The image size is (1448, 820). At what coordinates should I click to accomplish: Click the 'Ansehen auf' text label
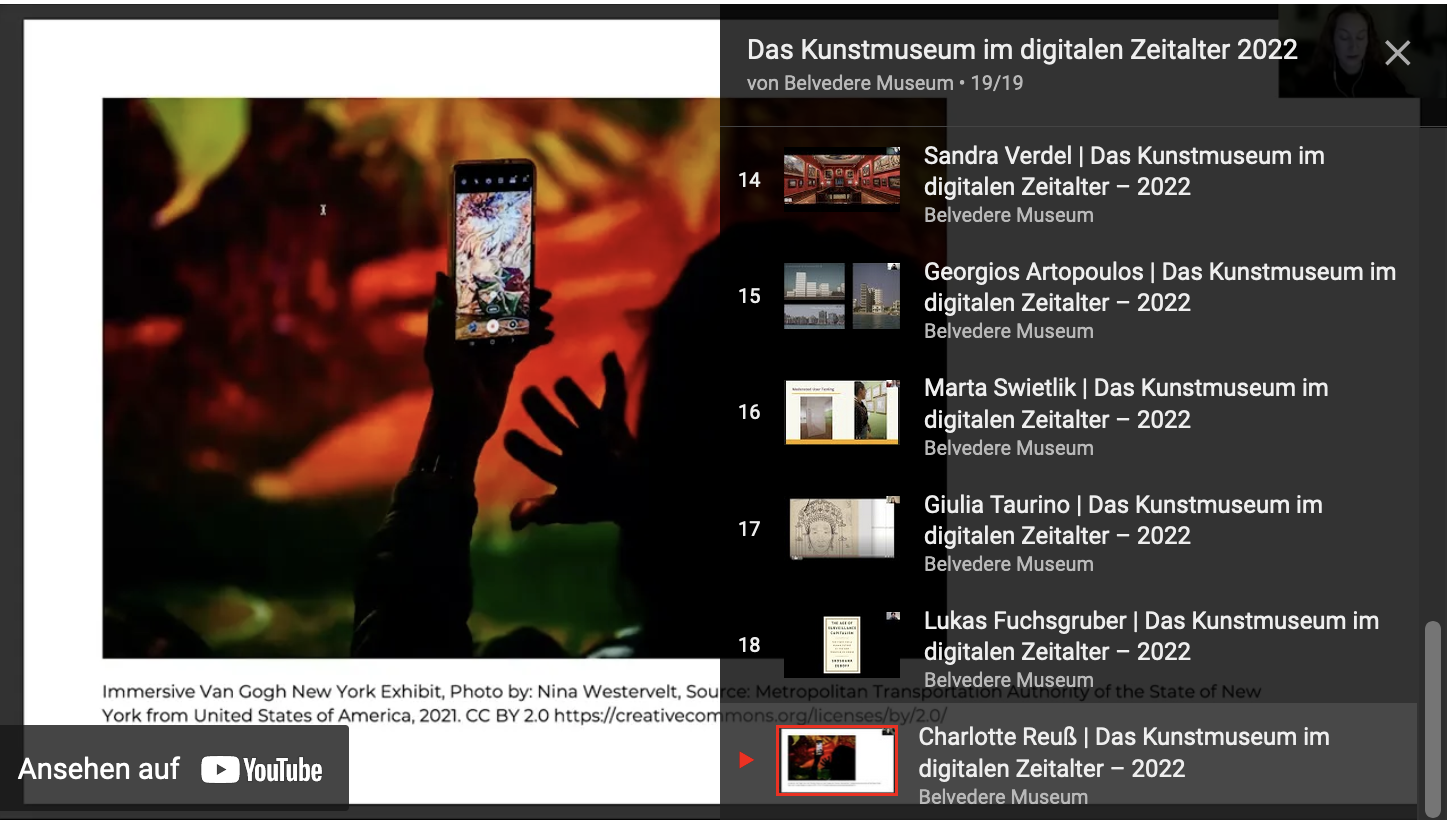coord(99,769)
